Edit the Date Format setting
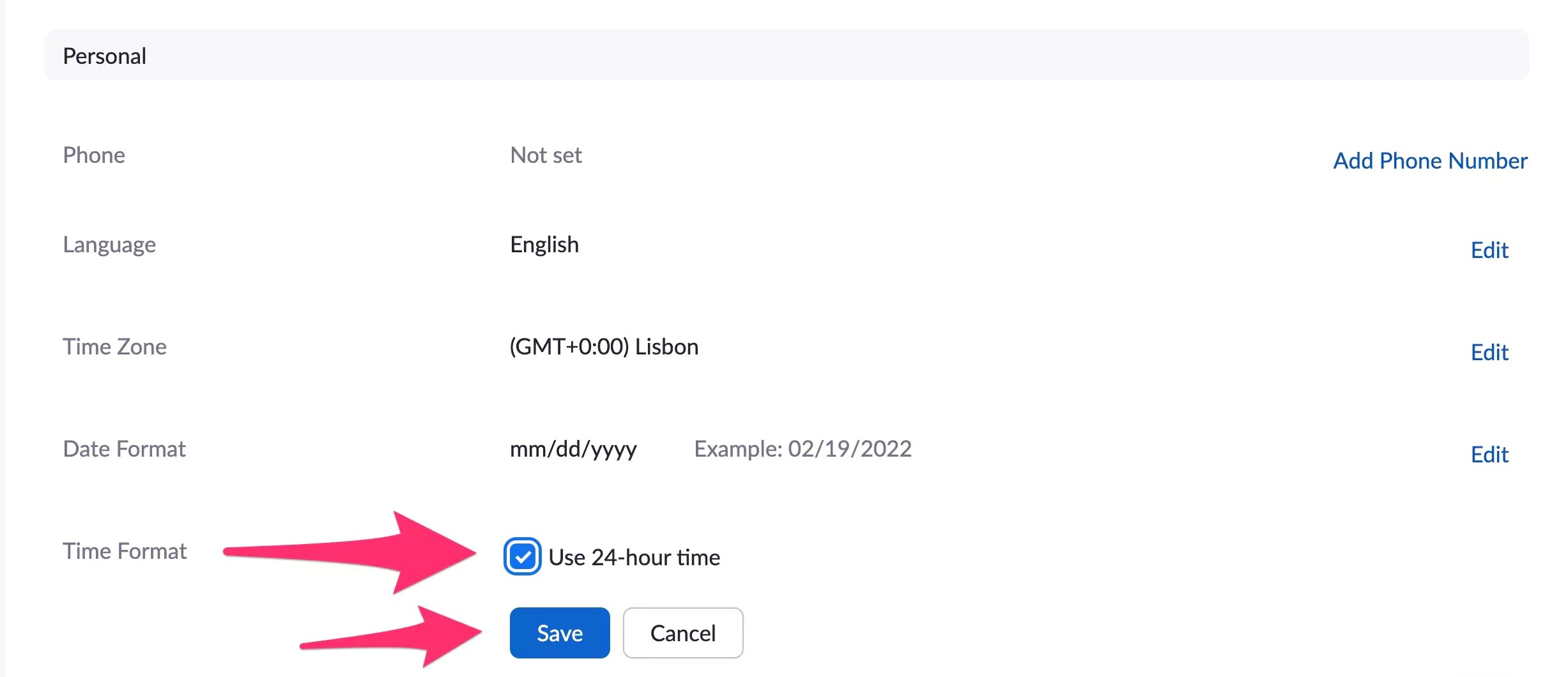 1489,454
